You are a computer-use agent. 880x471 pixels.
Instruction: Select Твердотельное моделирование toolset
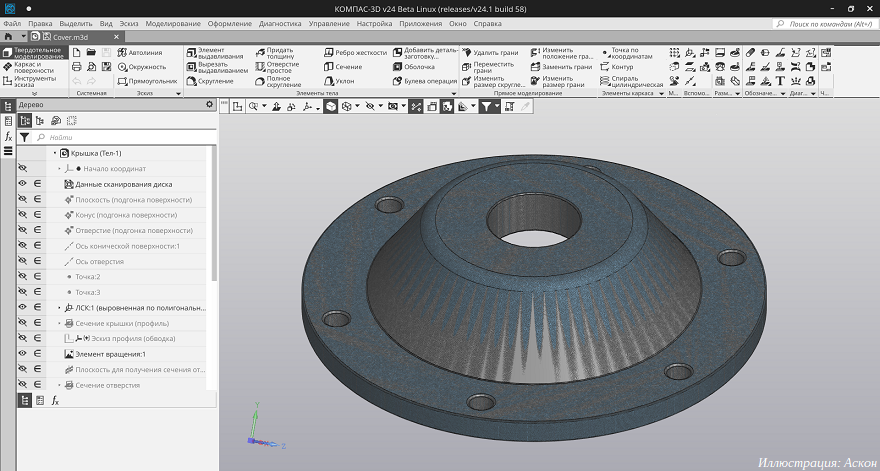coord(36,52)
